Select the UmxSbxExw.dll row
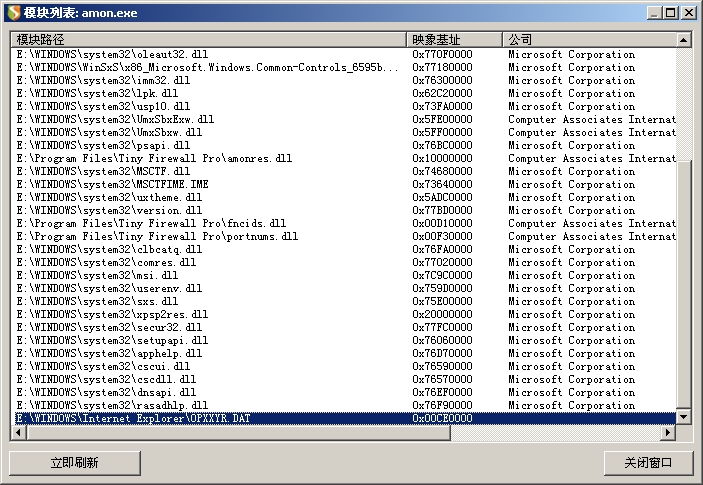The image size is (703, 485). tap(344, 119)
